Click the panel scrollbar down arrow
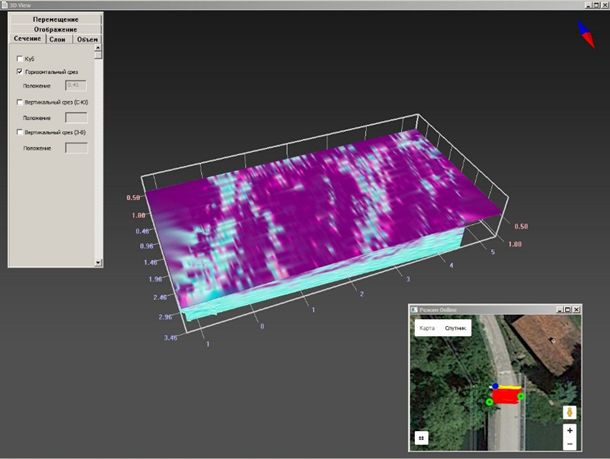Image resolution: width=610 pixels, height=459 pixels. [98, 262]
